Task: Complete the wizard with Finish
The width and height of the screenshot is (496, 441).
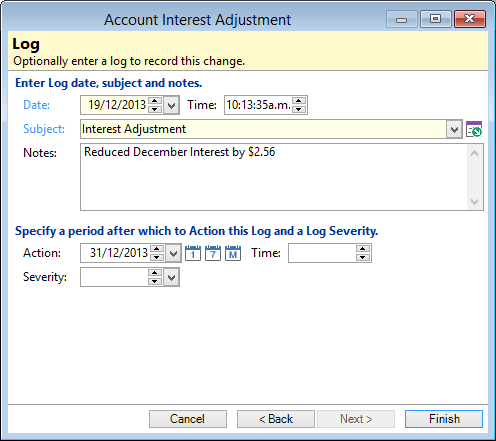Action: pos(444,419)
